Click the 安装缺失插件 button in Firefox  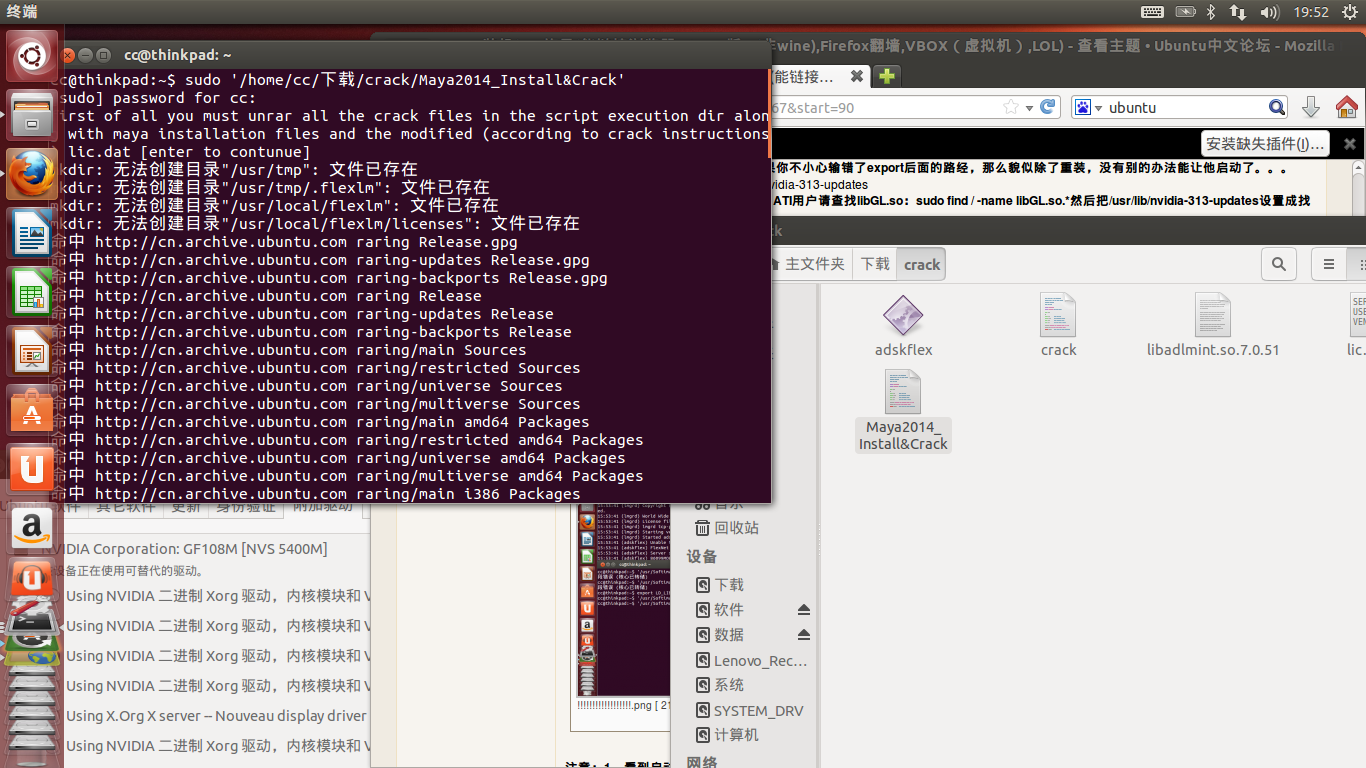pos(1266,144)
